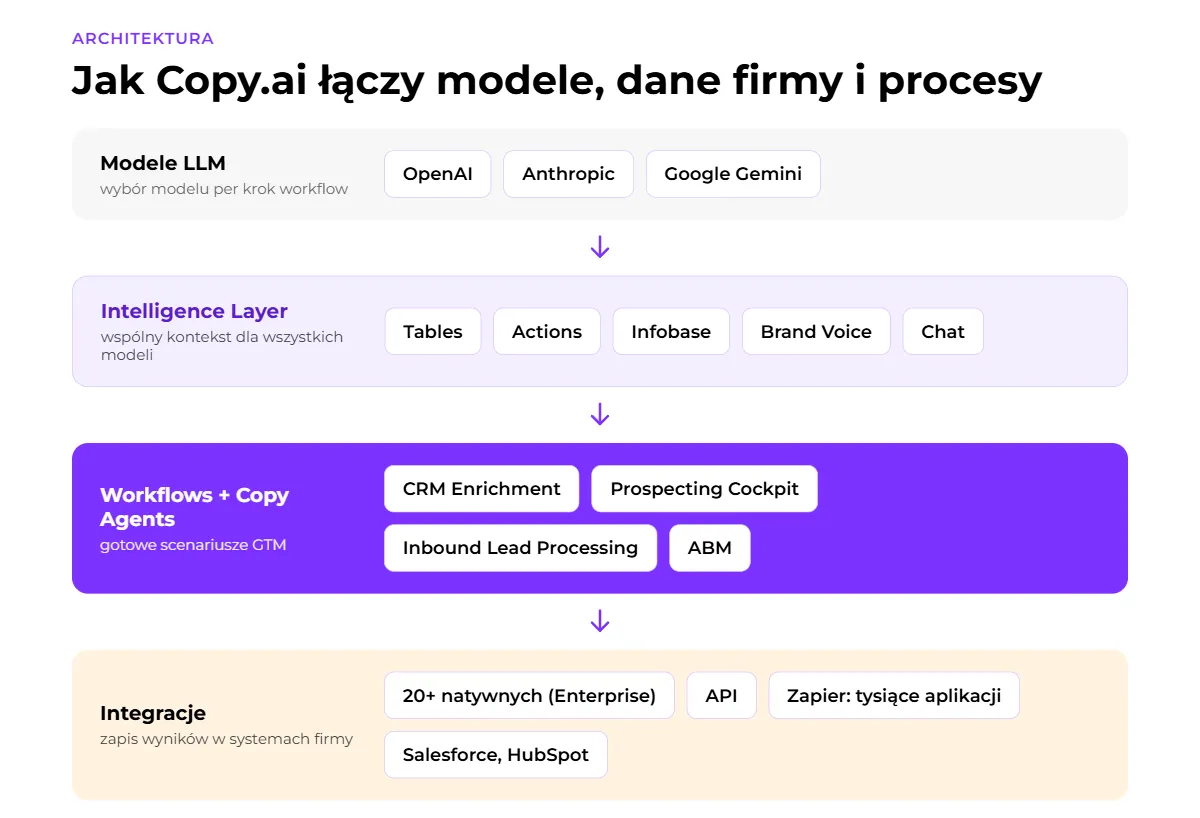Click the 20+ natywnych (Enterprise) chip
The width and height of the screenshot is (1200, 818).
[x=529, y=696]
